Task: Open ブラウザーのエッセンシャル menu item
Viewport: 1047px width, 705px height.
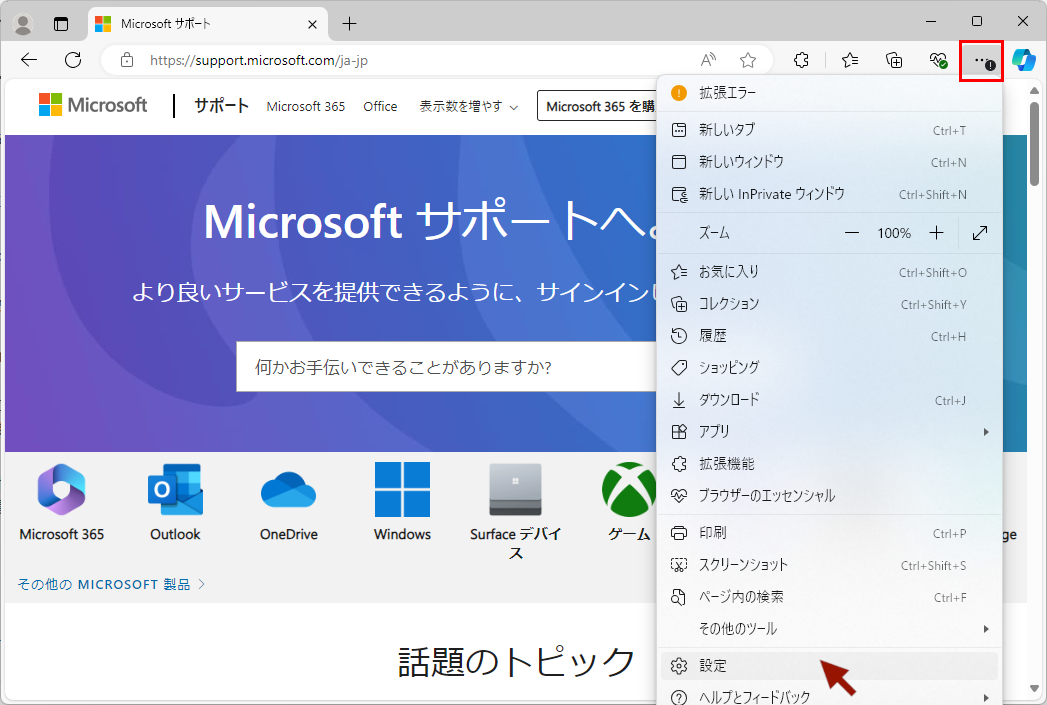Action: pos(829,495)
